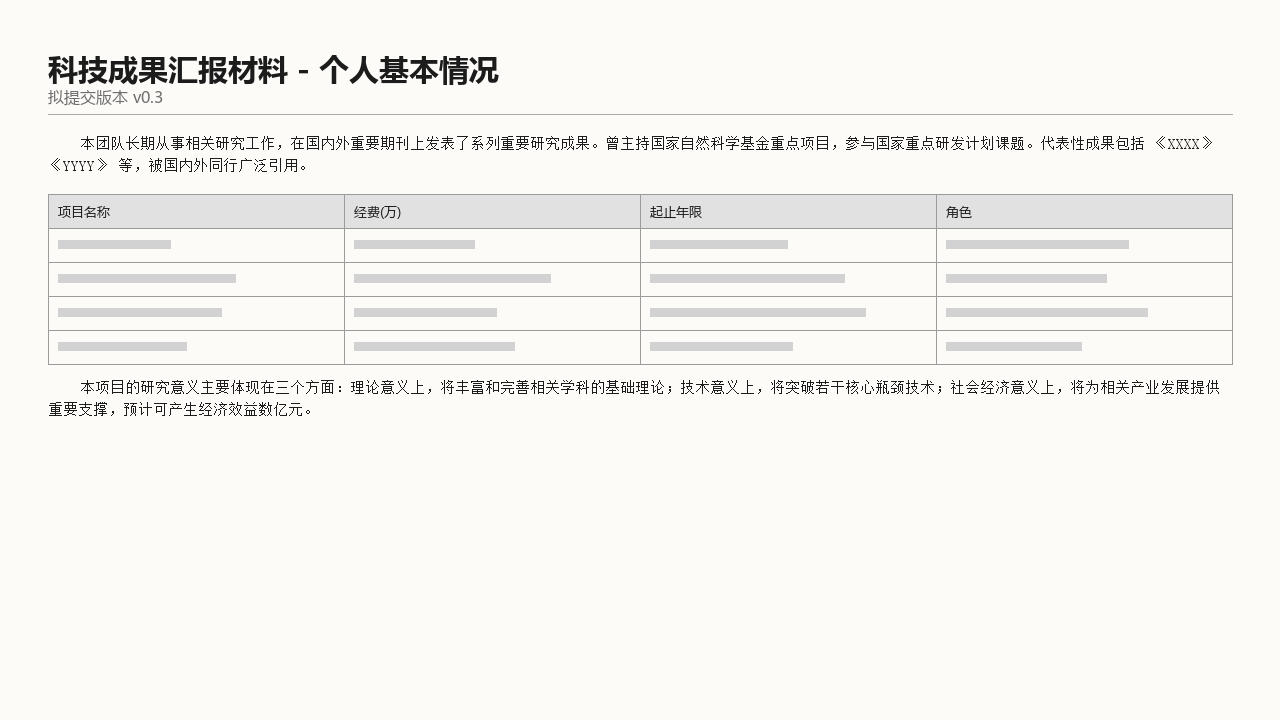
Task: Click the 《YYYY》 placeholder title
Action: tap(79, 166)
